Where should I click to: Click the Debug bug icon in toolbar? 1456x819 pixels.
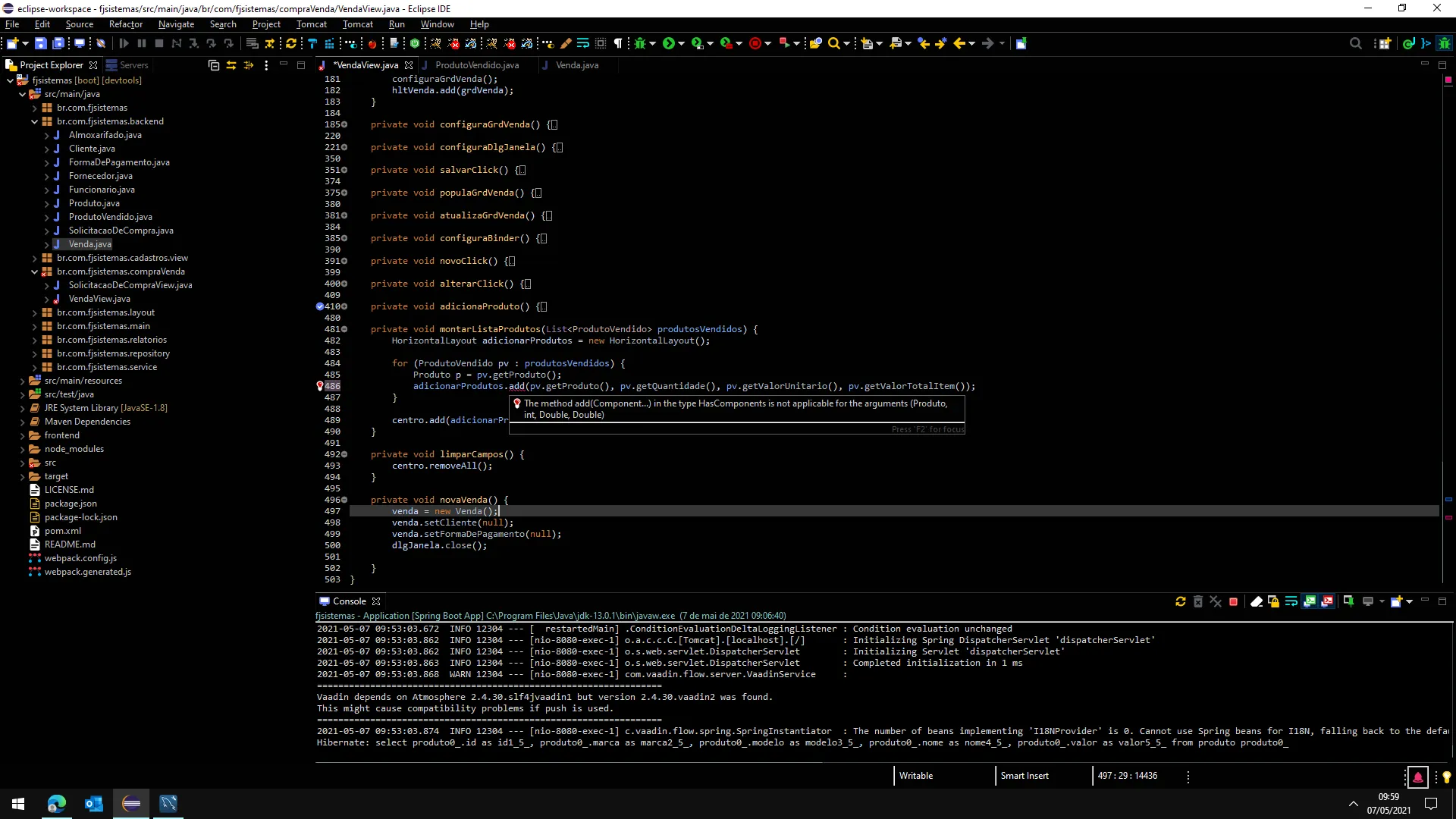[641, 43]
